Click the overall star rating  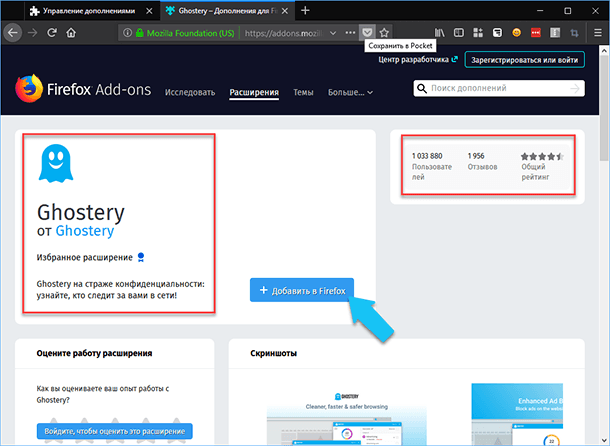(542, 156)
